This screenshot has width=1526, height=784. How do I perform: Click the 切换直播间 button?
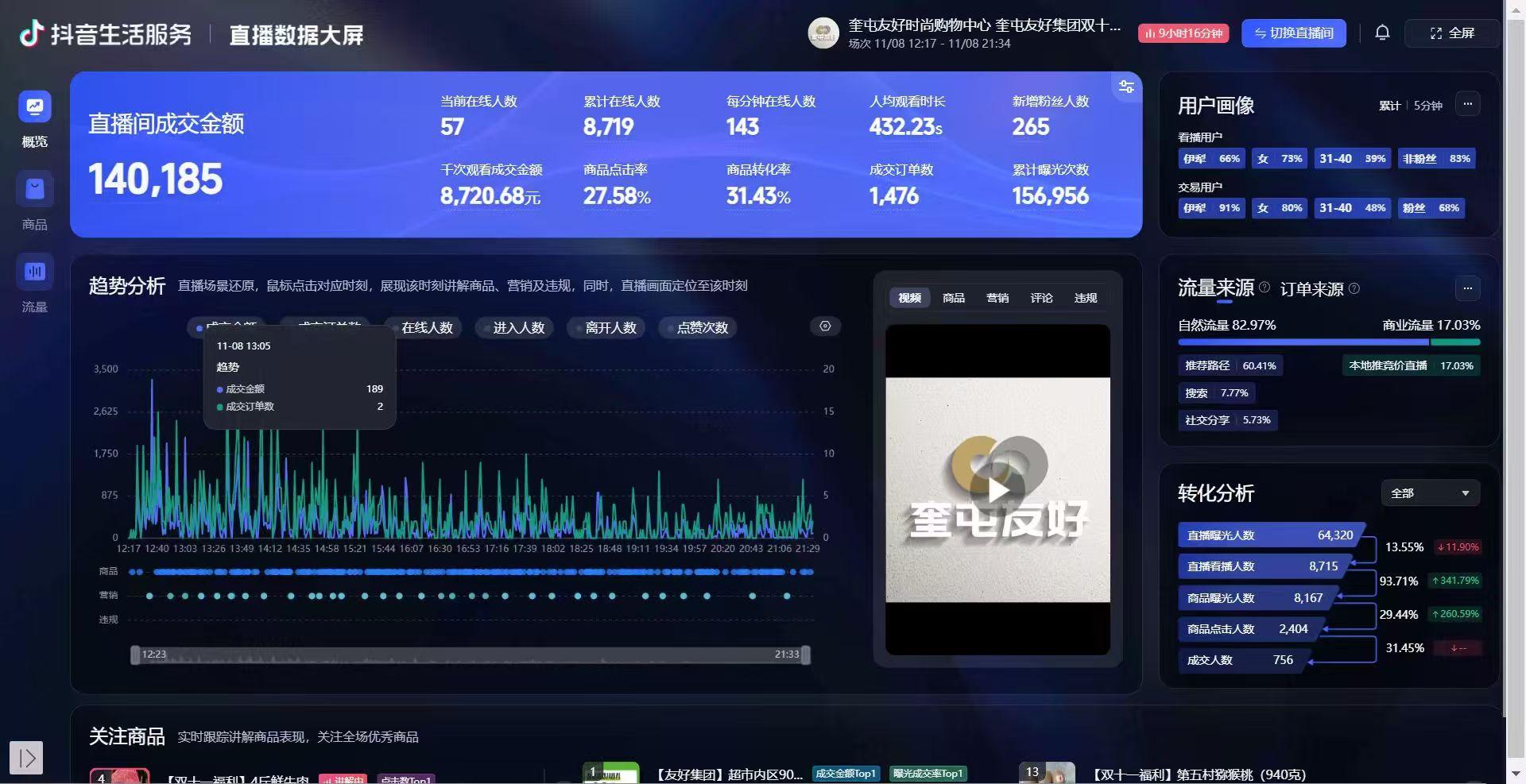tap(1293, 33)
